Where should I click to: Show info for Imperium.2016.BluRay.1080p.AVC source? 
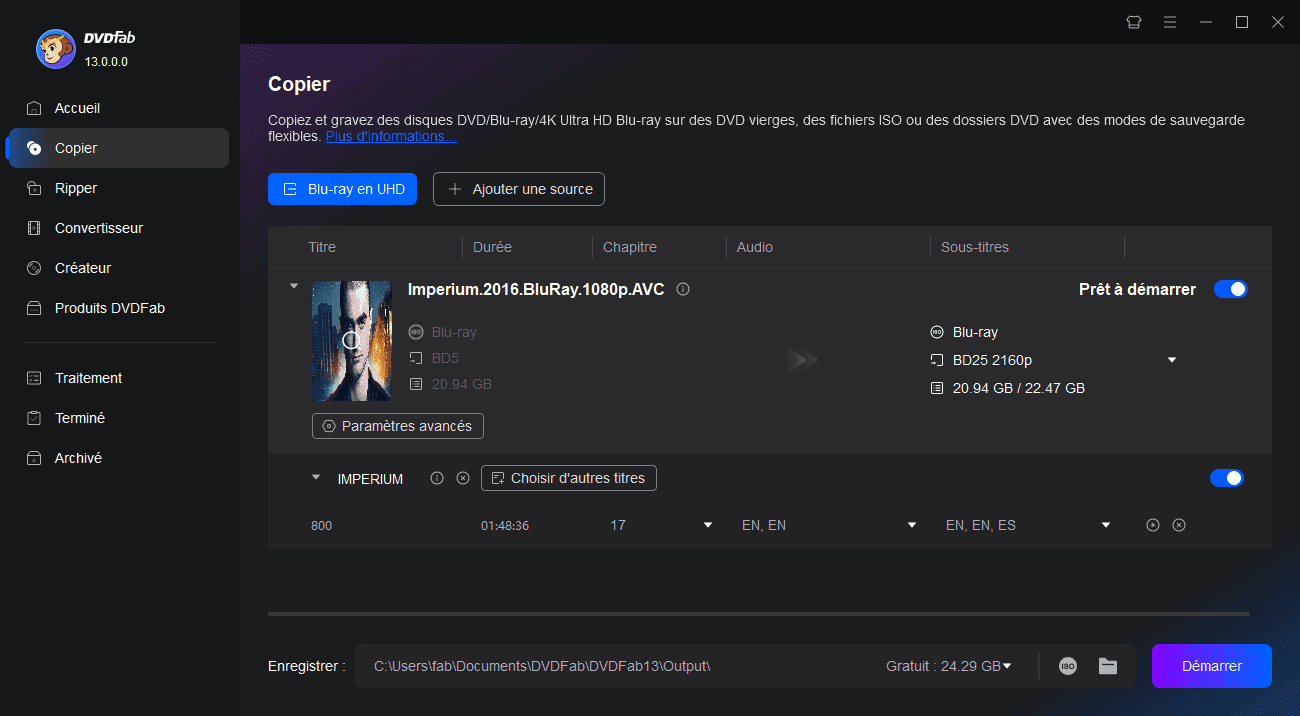pos(683,289)
